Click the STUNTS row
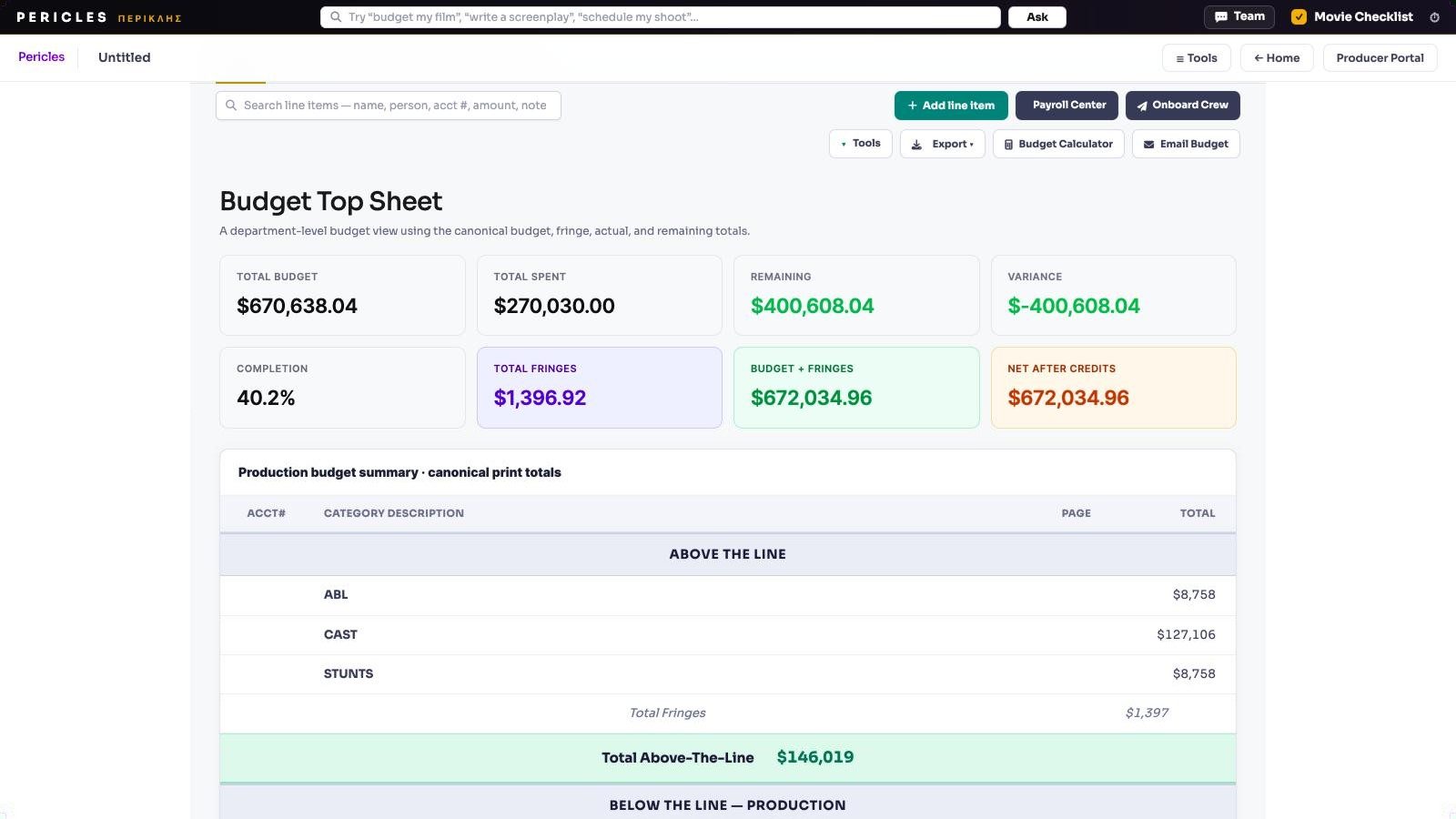The width and height of the screenshot is (1456, 819). 728,674
